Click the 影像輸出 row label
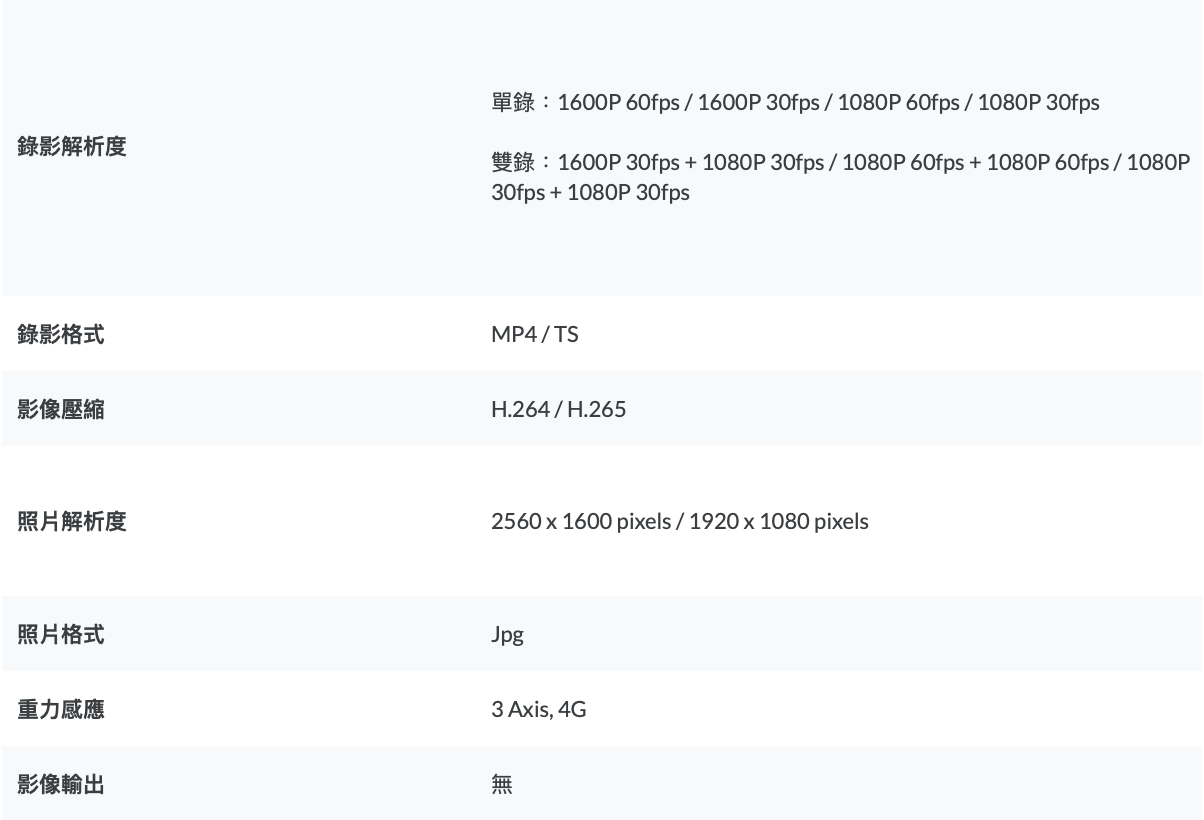This screenshot has width=1204, height=820. click(61, 785)
